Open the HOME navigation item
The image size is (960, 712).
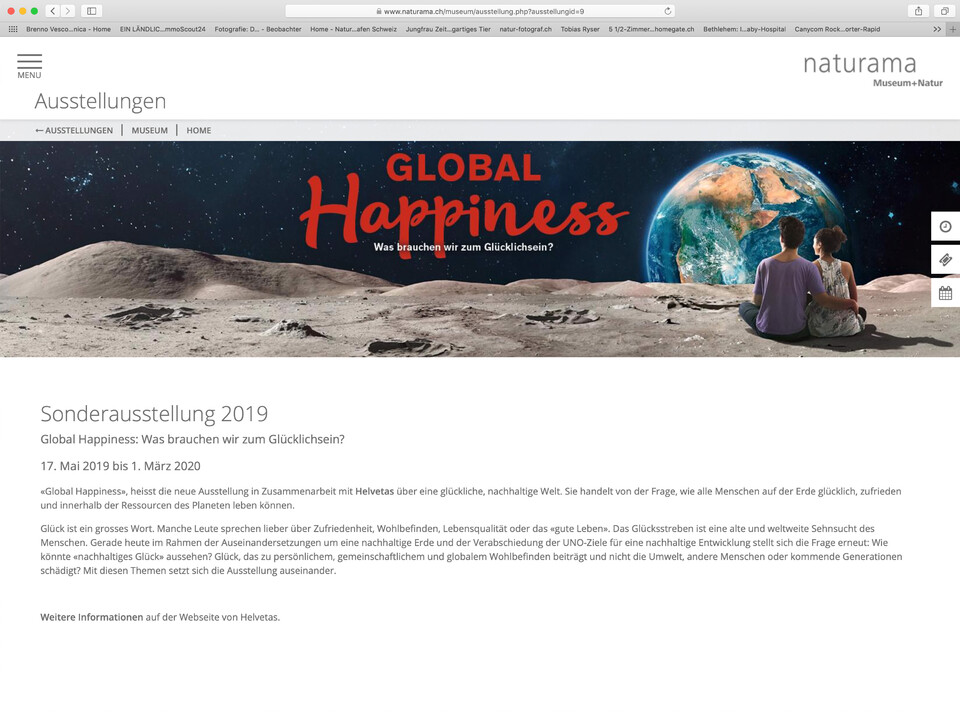coord(198,130)
